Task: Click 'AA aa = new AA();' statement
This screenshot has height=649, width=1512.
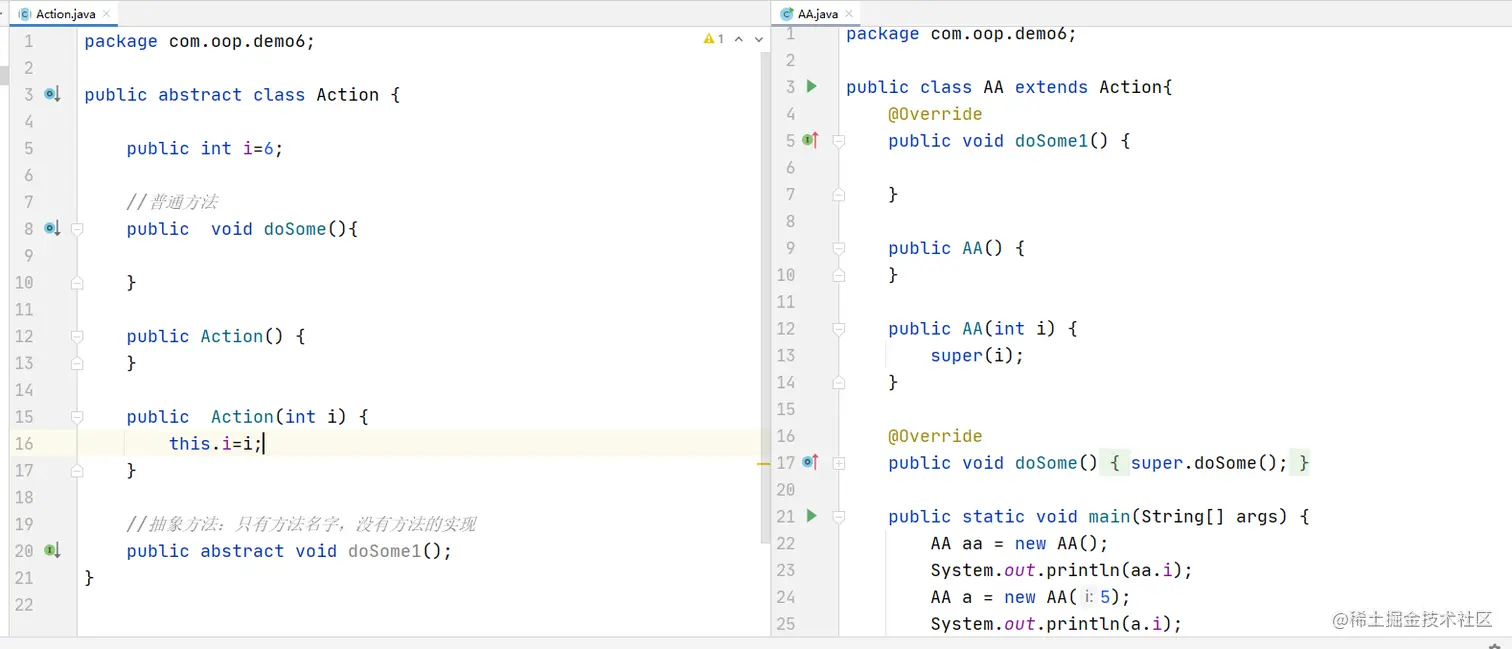Action: pos(1019,544)
